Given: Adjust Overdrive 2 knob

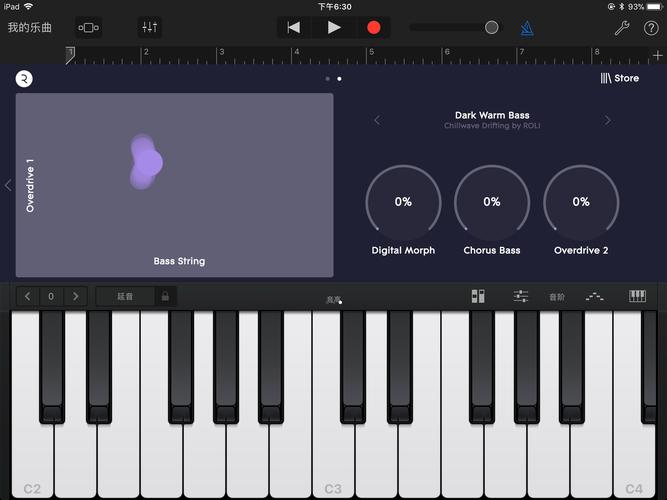Looking at the screenshot, I should tap(581, 202).
